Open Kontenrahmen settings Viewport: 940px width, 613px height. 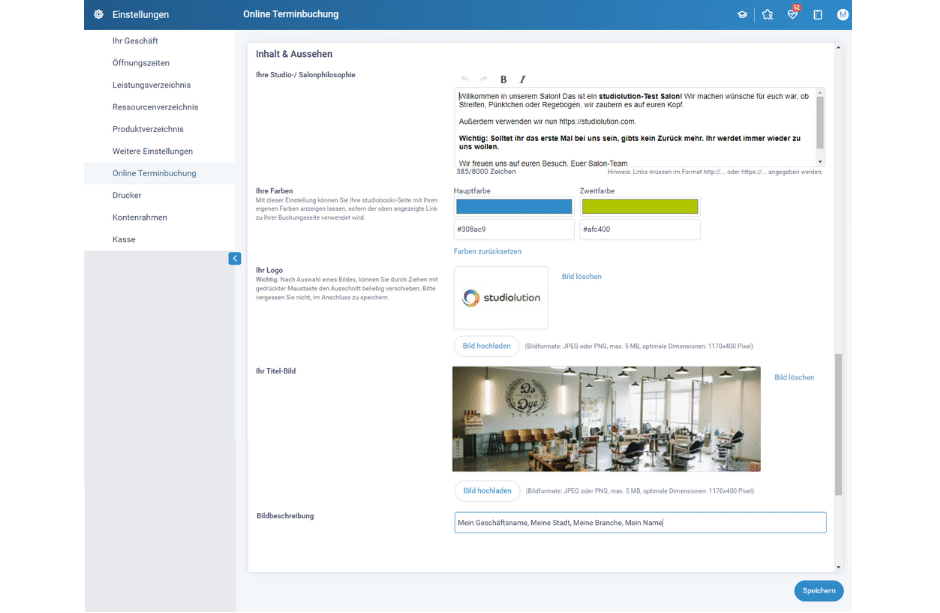(140, 218)
